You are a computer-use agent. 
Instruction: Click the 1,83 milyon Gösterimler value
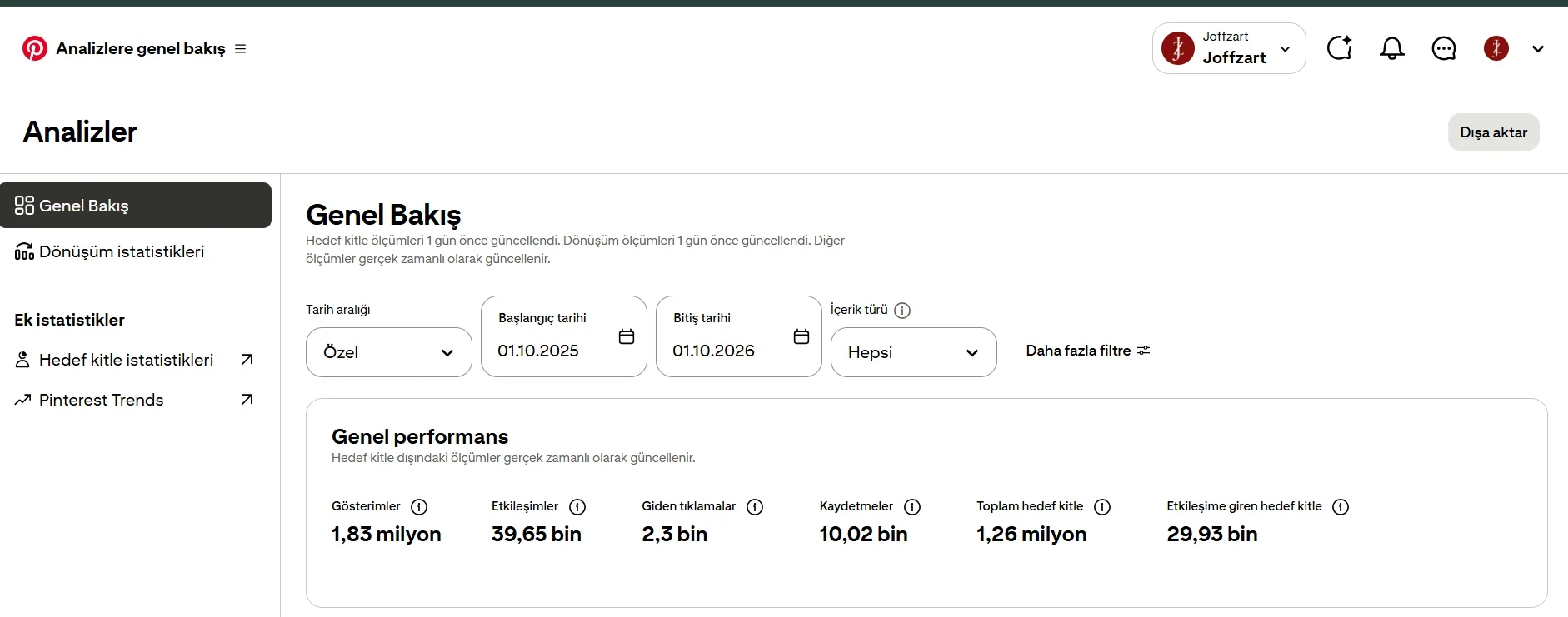tap(387, 535)
